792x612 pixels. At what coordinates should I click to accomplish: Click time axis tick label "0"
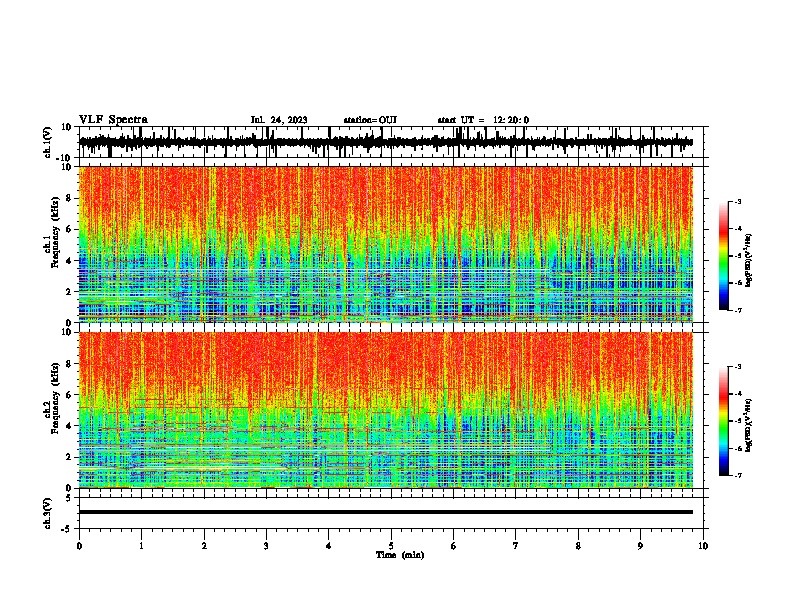point(79,546)
